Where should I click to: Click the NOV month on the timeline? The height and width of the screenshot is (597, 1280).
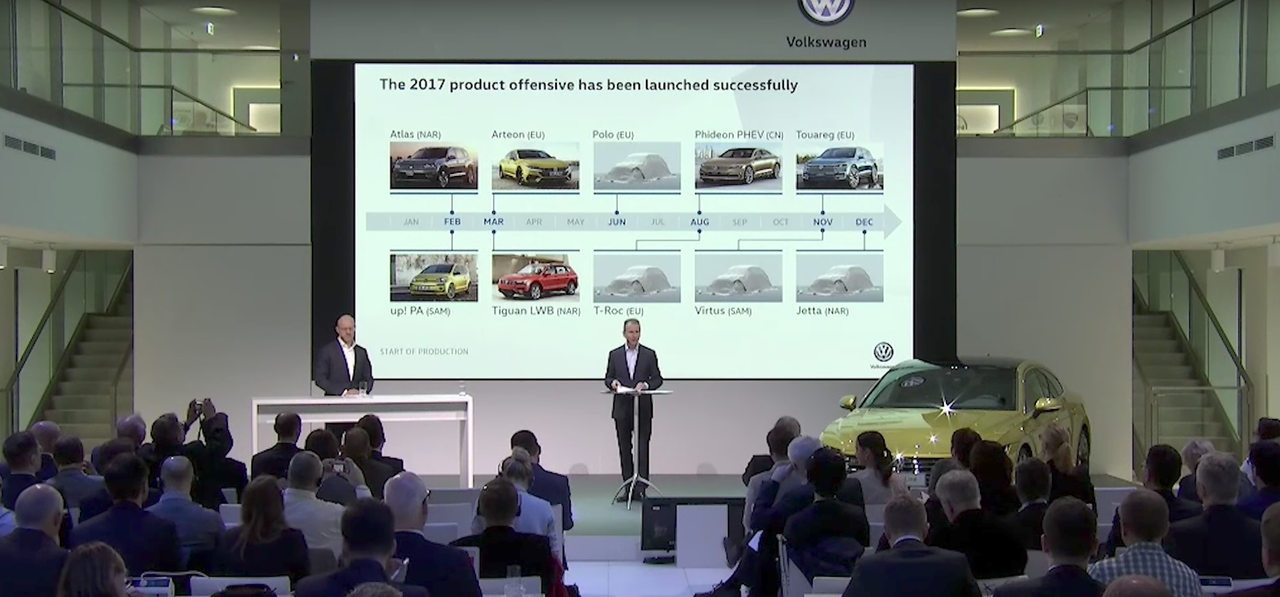coord(823,222)
